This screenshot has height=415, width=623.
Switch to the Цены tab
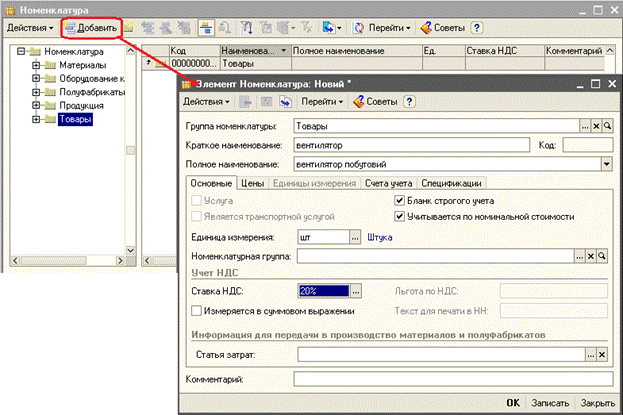coord(253,183)
